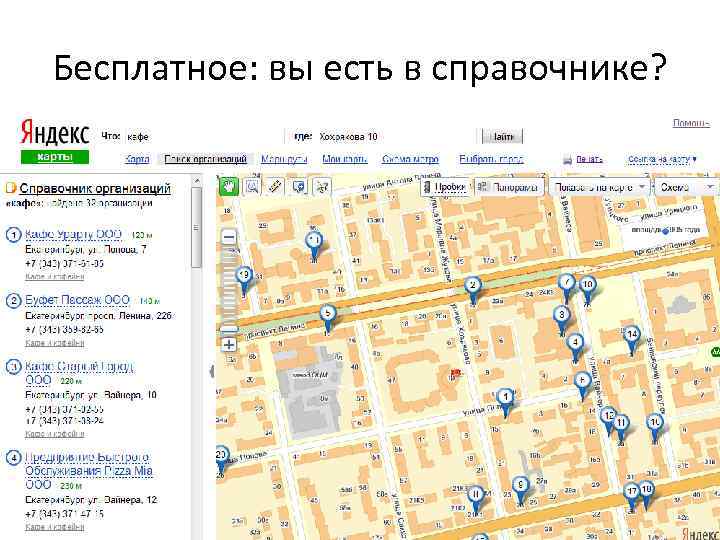720x540 pixels.
Task: Select the ruler distance tool
Action: coord(275,186)
